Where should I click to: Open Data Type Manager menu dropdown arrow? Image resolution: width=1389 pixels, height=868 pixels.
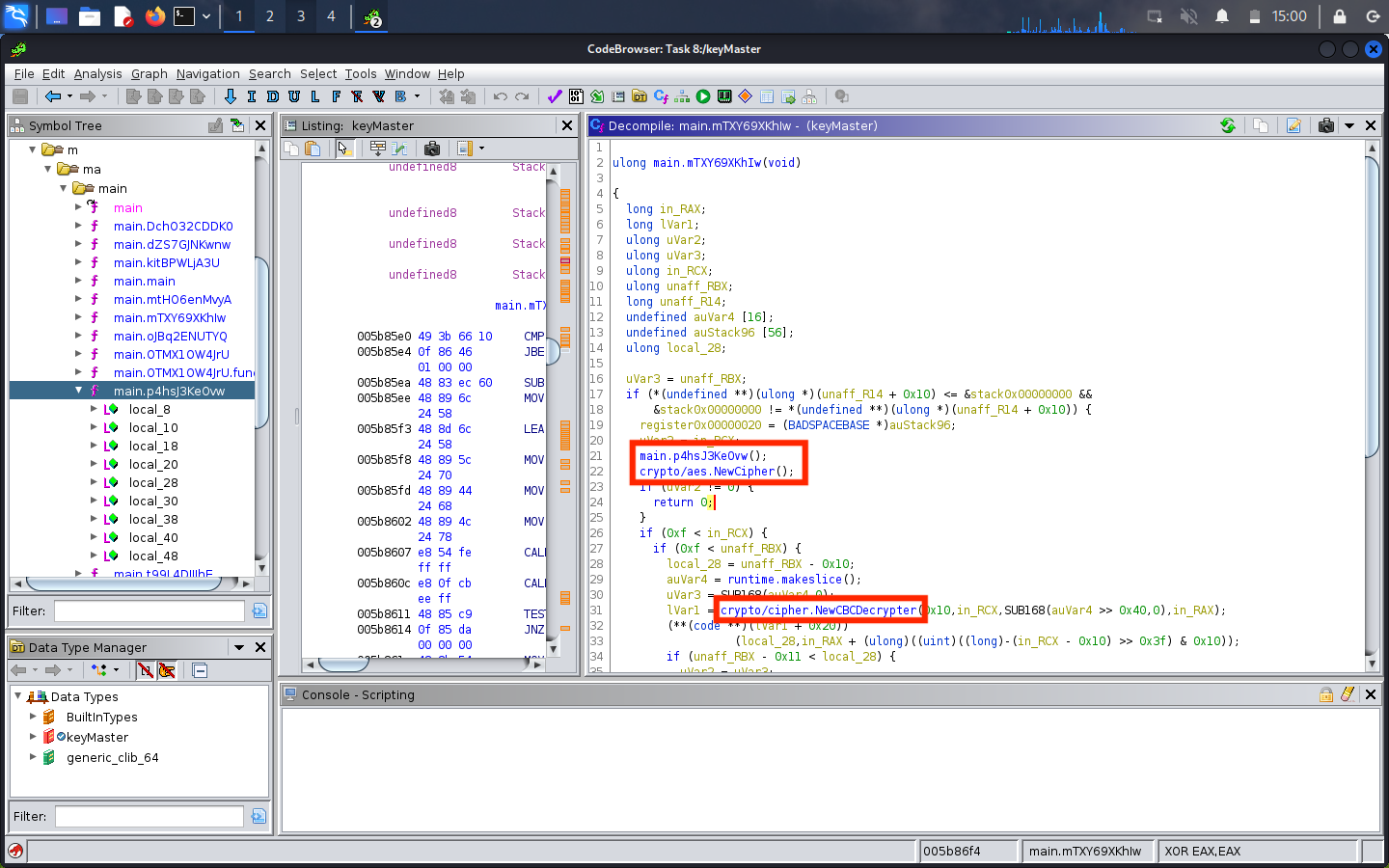[x=239, y=647]
